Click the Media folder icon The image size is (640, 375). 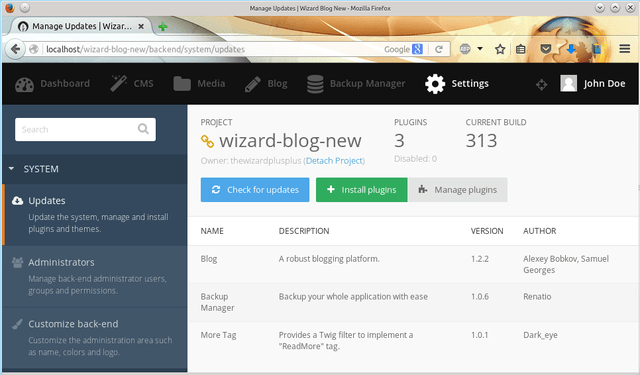(x=182, y=84)
